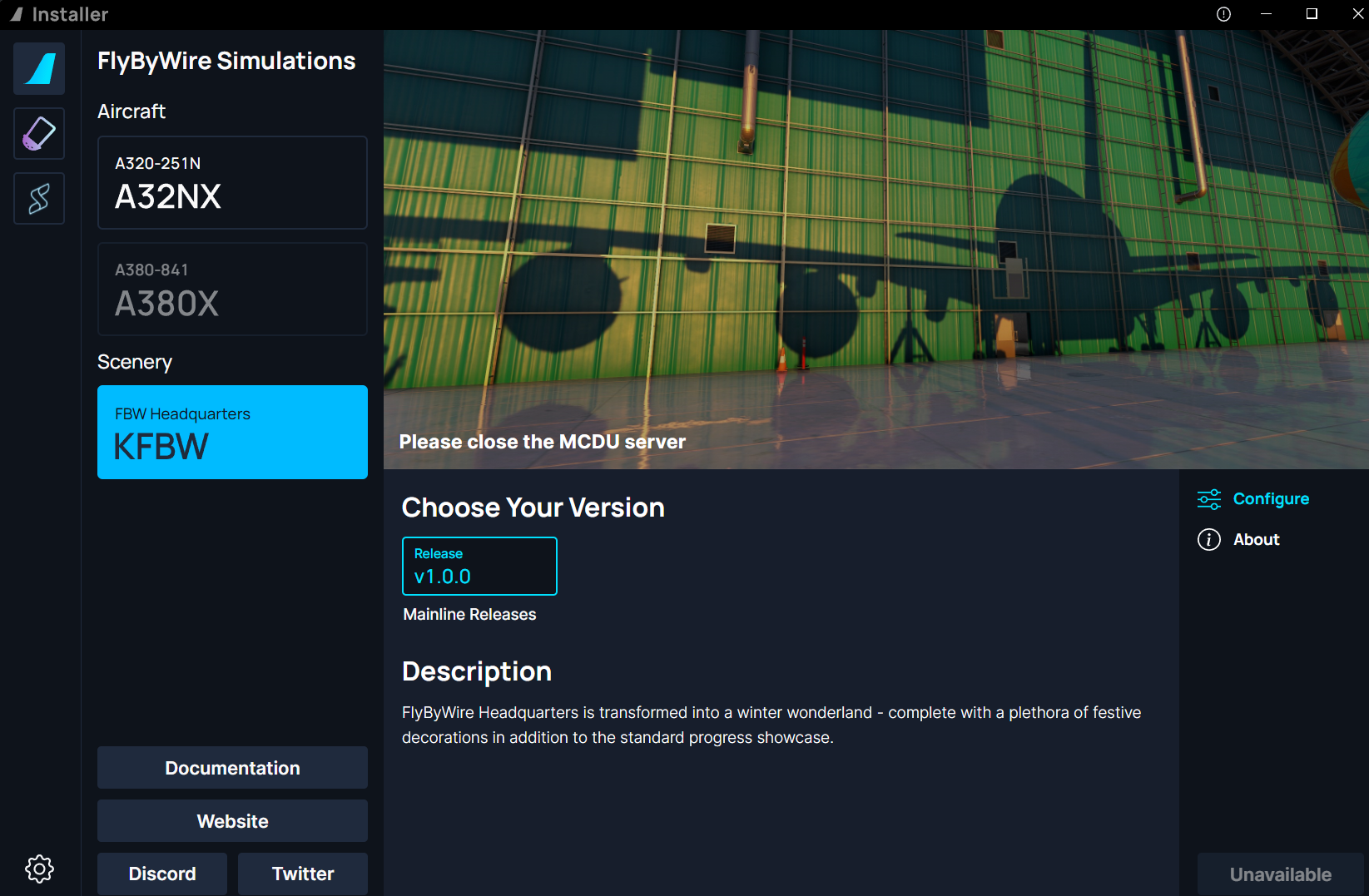1369x896 pixels.
Task: Open the settings gear icon
Action: point(39,869)
